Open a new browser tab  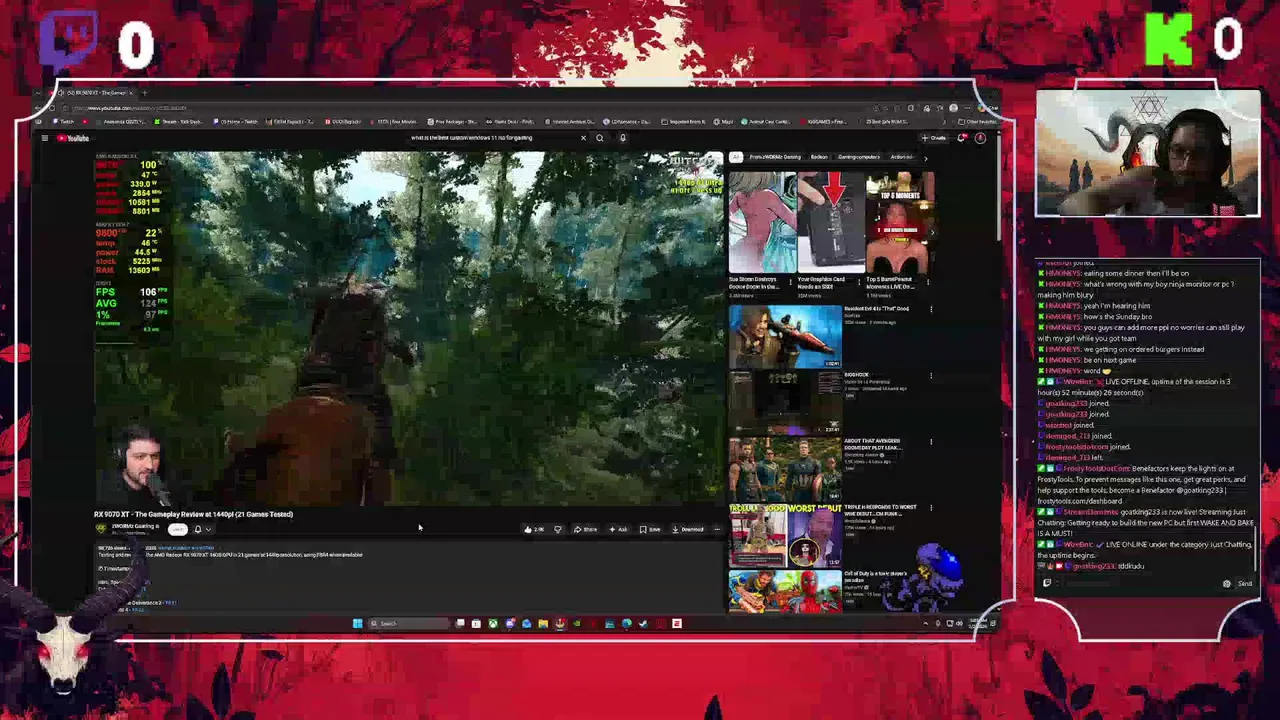click(146, 93)
